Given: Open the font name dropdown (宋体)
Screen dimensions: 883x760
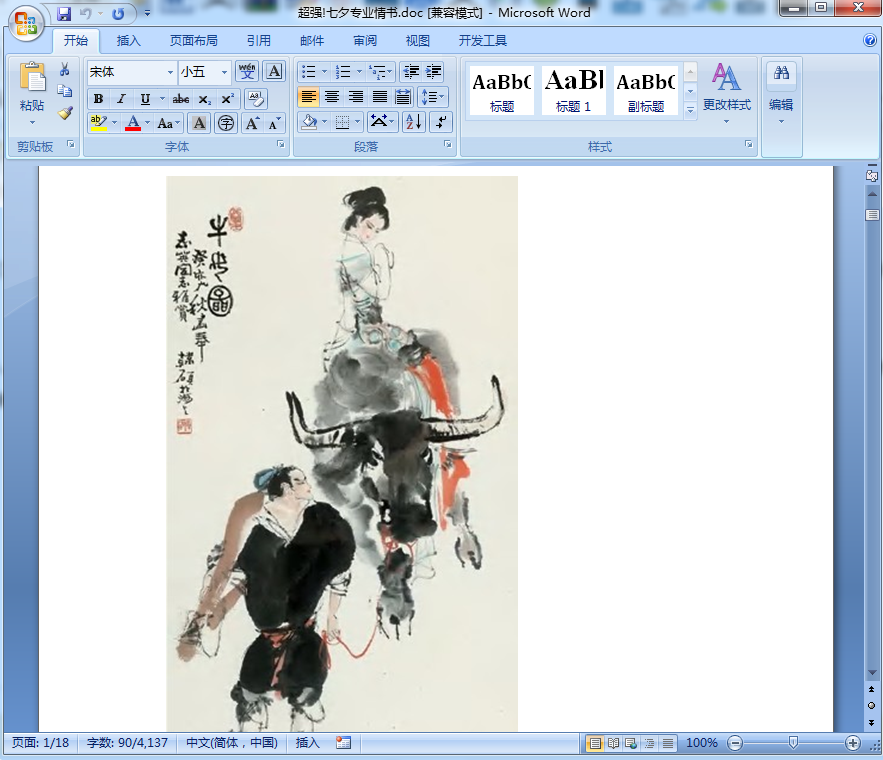Looking at the screenshot, I should pyautogui.click(x=170, y=72).
